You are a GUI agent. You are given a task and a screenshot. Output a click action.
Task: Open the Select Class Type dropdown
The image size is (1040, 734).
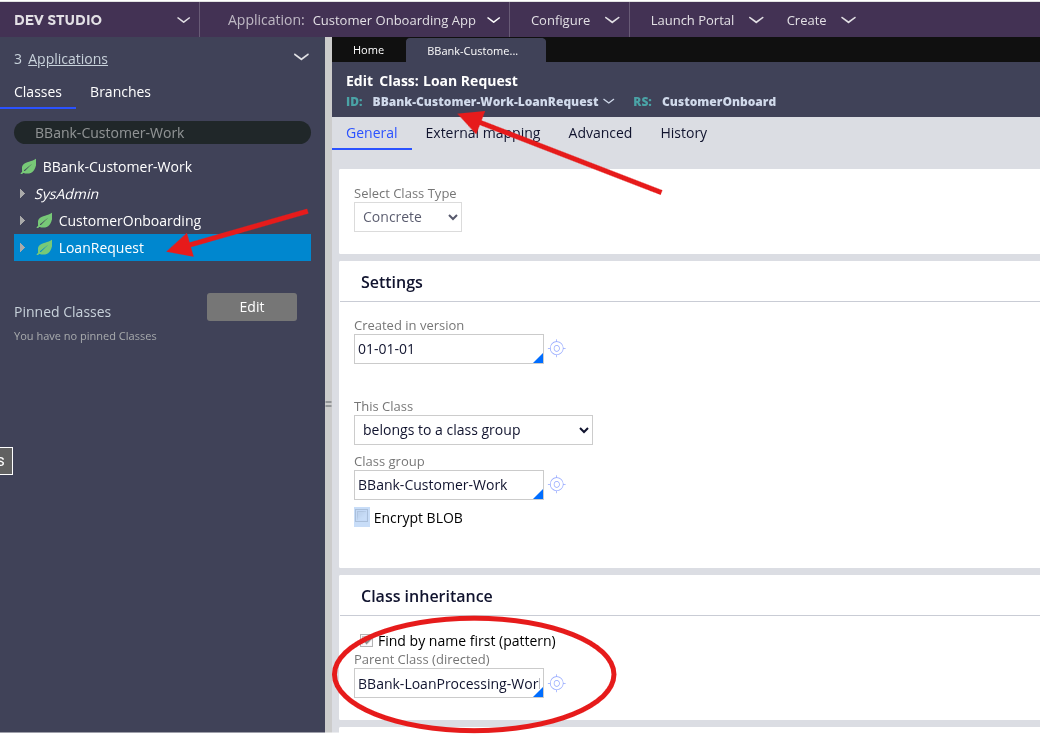[x=408, y=217]
